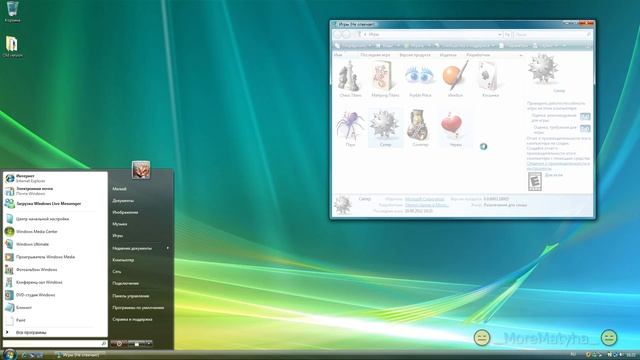Click the Start menu search field

(x=55, y=344)
